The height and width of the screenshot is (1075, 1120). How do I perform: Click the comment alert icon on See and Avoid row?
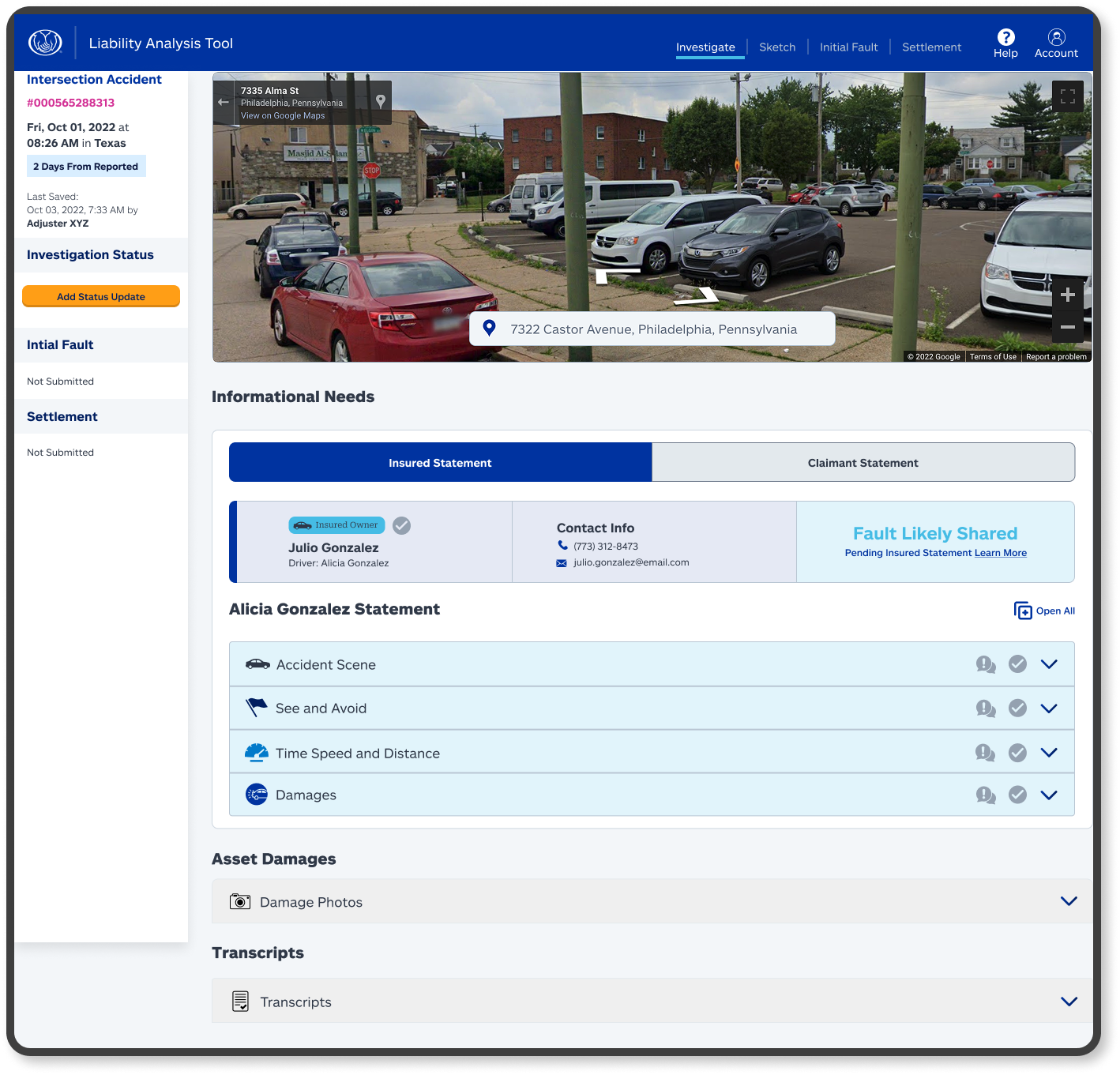coord(986,709)
